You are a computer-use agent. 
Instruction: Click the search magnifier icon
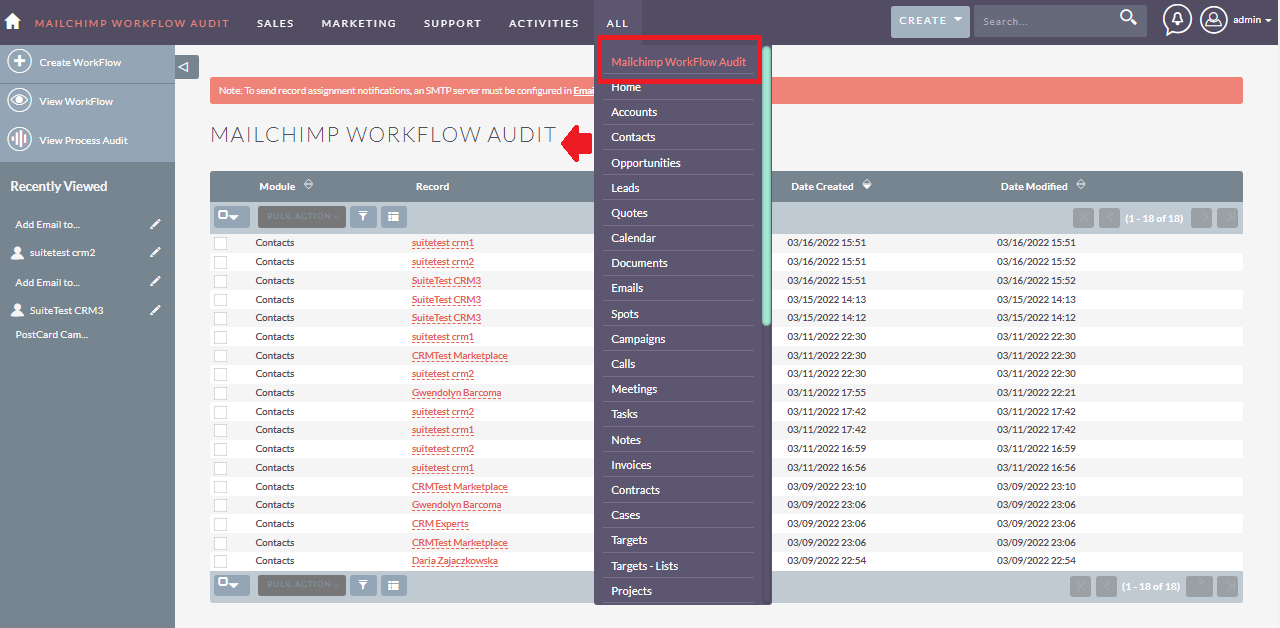pyautogui.click(x=1128, y=17)
